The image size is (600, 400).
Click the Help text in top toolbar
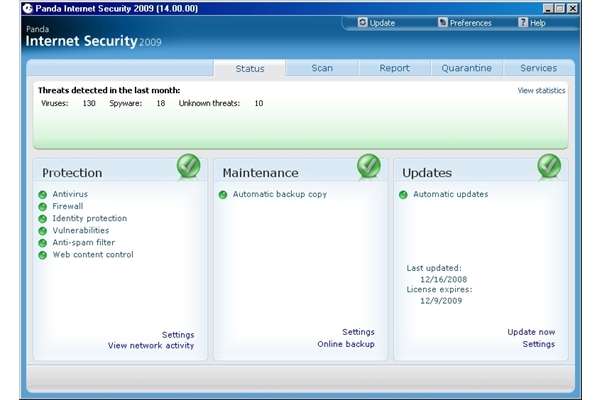[538, 23]
